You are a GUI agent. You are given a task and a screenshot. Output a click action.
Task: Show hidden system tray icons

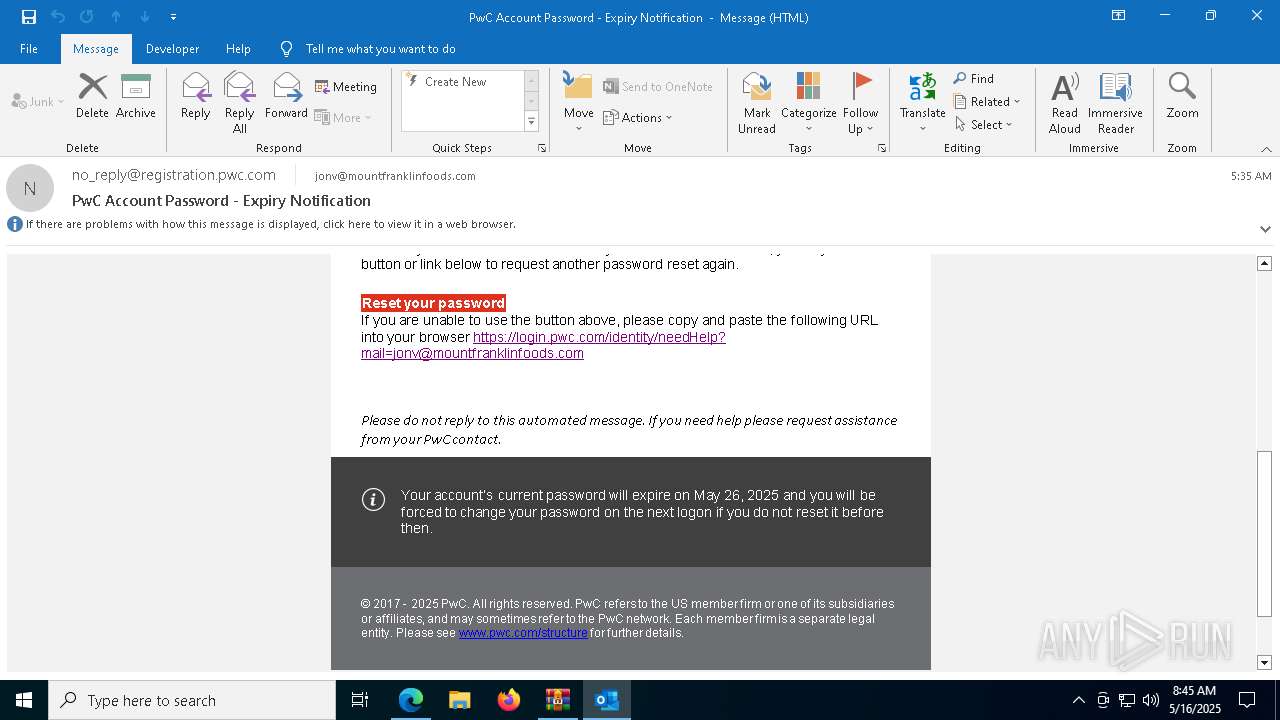pyautogui.click(x=1078, y=700)
